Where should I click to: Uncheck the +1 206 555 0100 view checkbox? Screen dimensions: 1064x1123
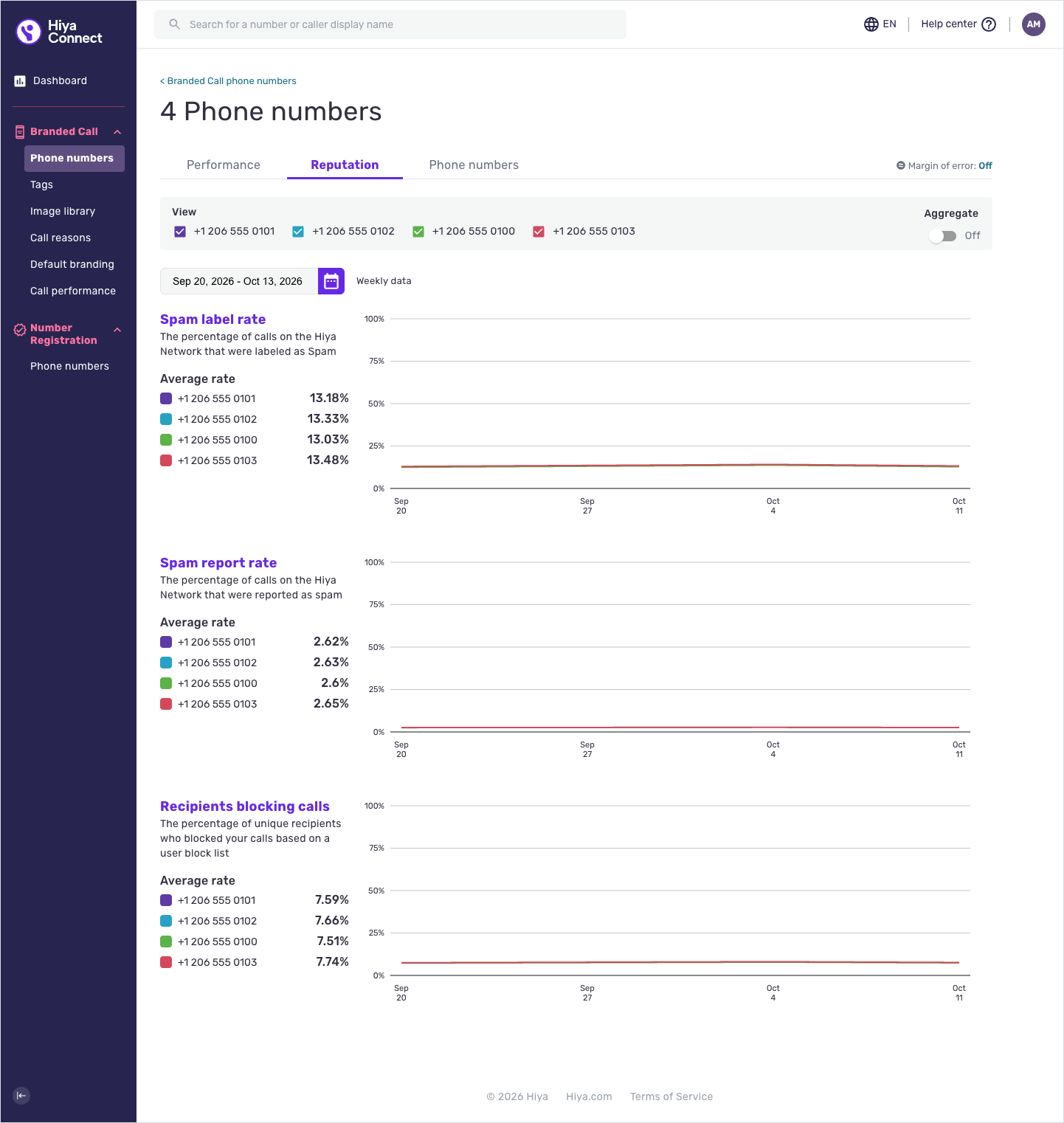[418, 232]
